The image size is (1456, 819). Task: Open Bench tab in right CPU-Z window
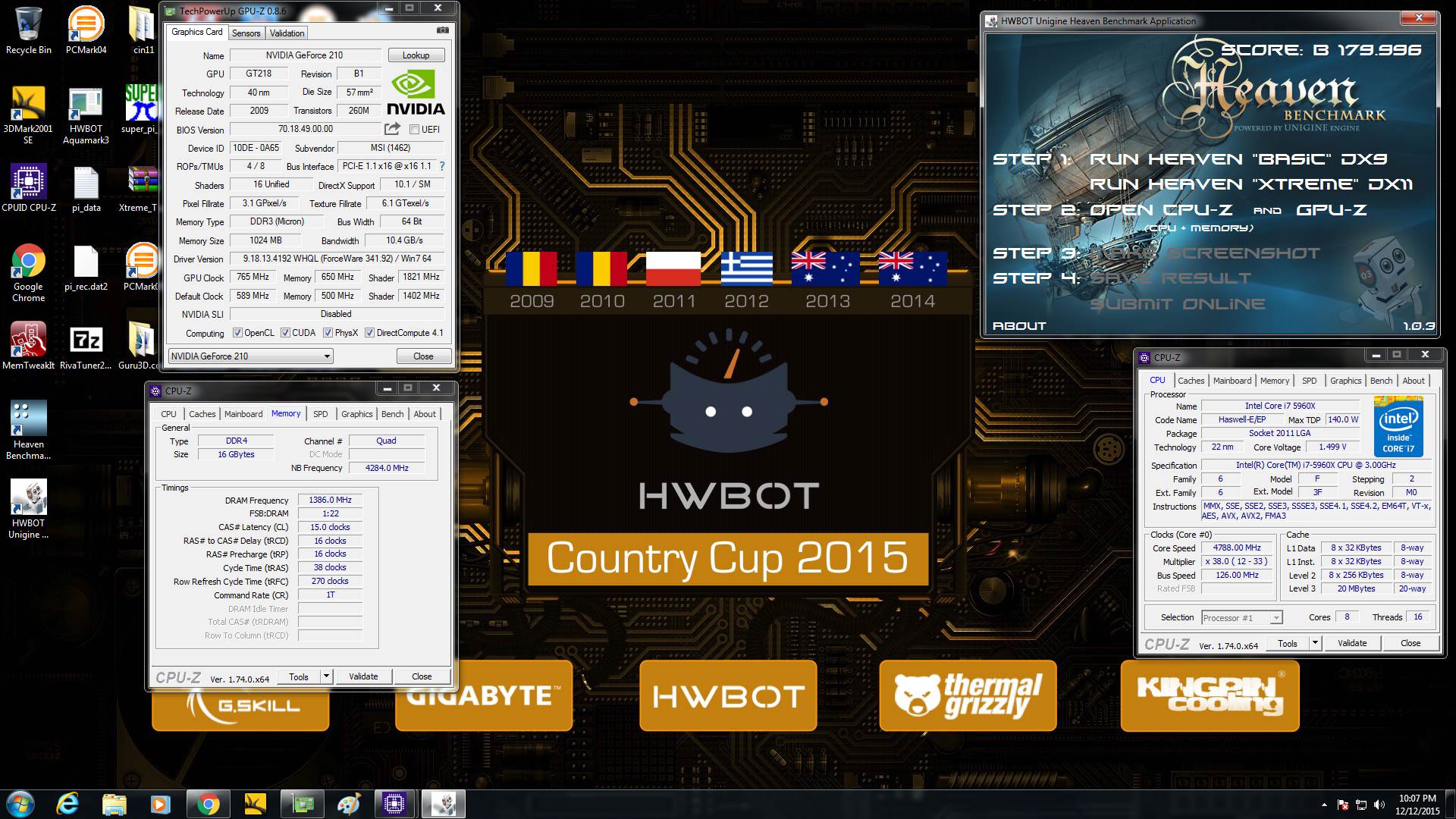click(1381, 381)
